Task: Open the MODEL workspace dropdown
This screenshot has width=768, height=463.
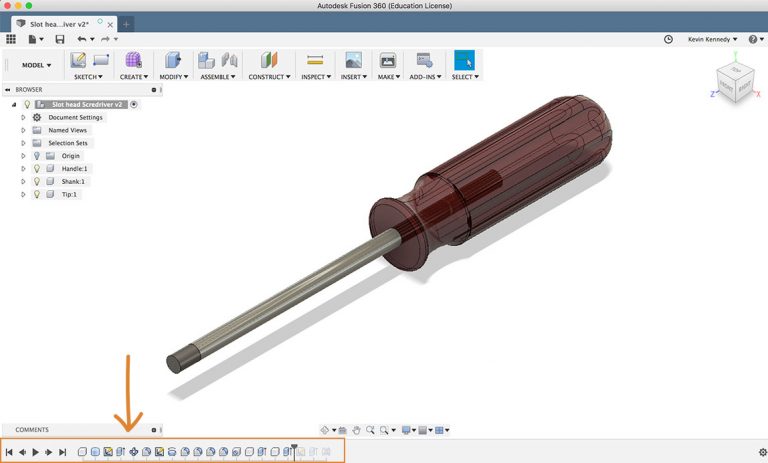Action: tap(37, 65)
